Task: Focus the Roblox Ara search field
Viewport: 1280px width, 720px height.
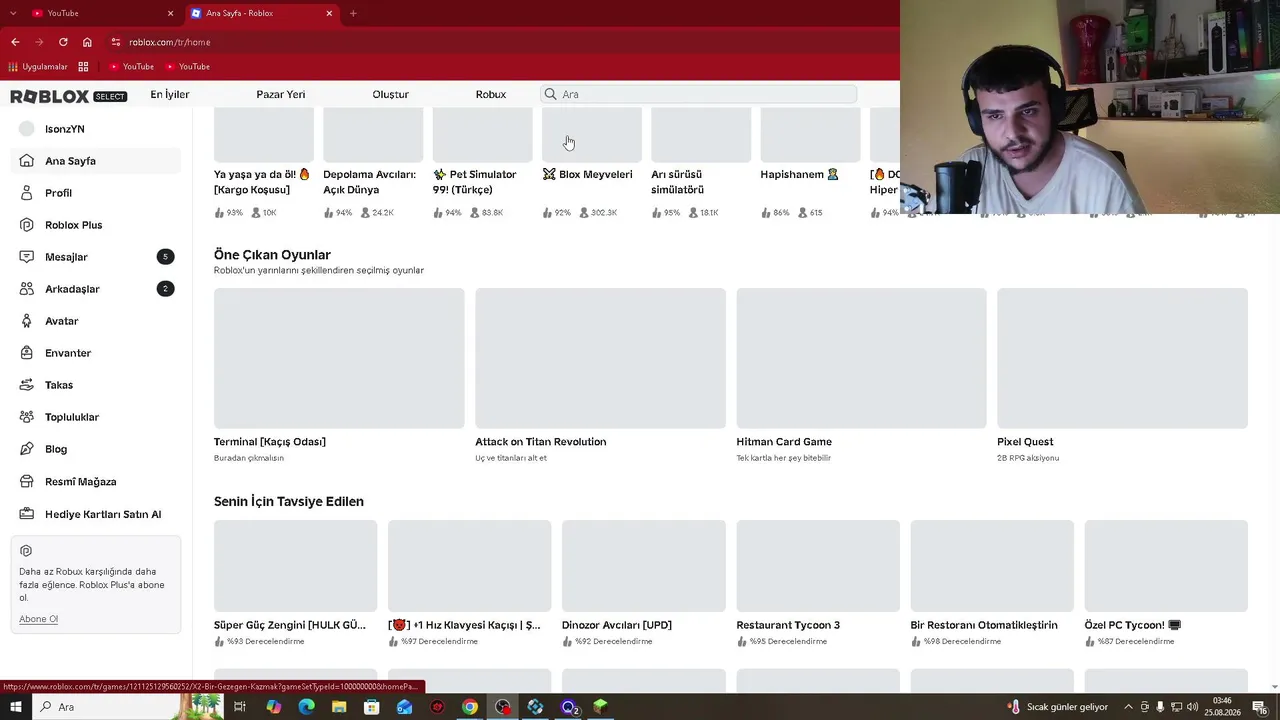Action: [x=700, y=94]
